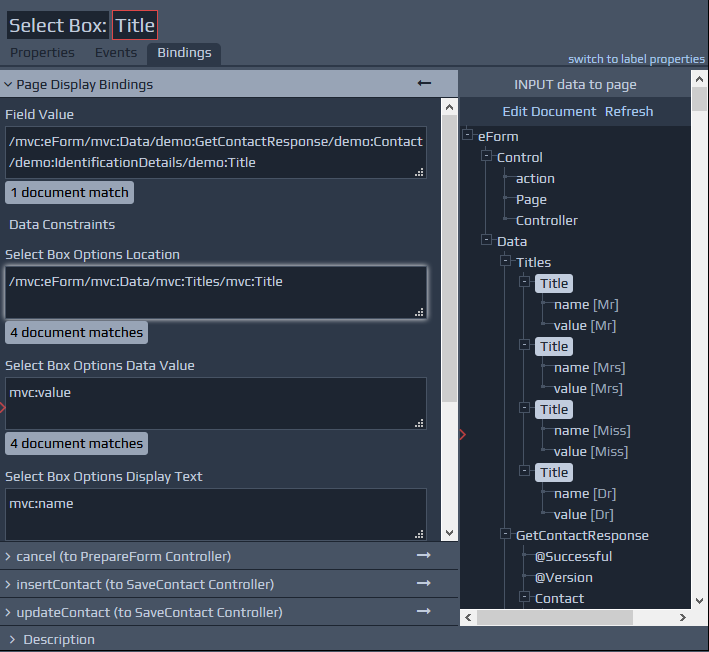Screen dimensions: 709x652
Task: Collapse the Page Display Bindings section
Action: tap(8, 85)
